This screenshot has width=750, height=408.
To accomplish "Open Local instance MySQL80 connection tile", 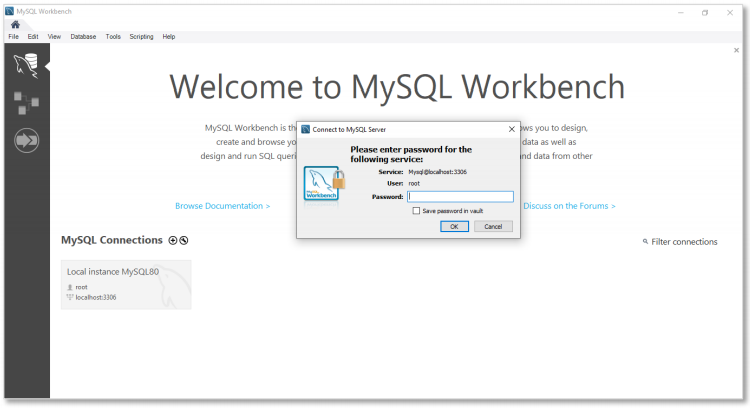I will [x=126, y=285].
